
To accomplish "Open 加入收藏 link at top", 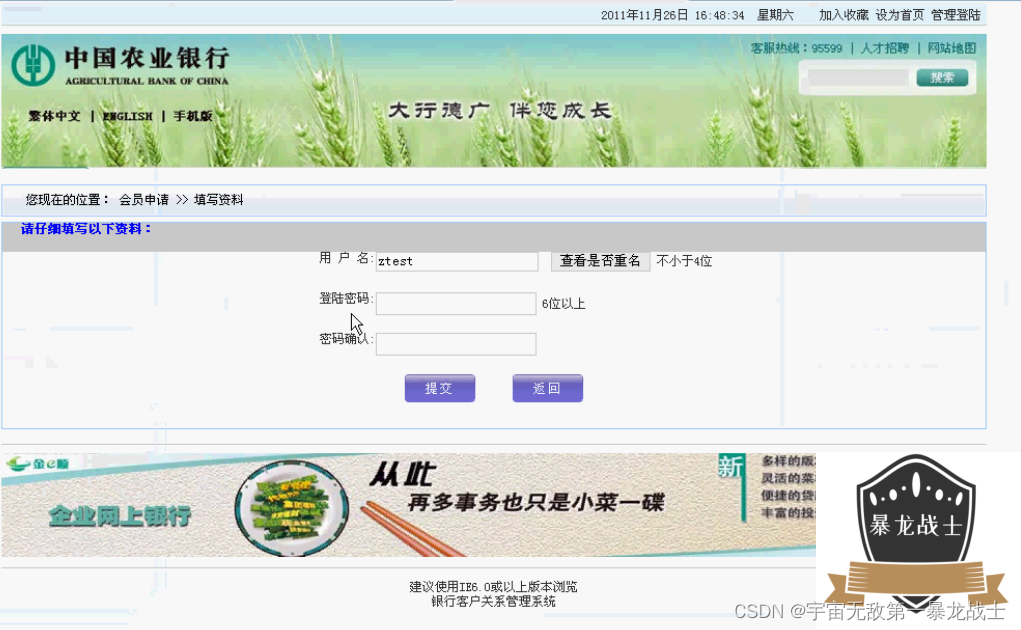I will pos(843,15).
